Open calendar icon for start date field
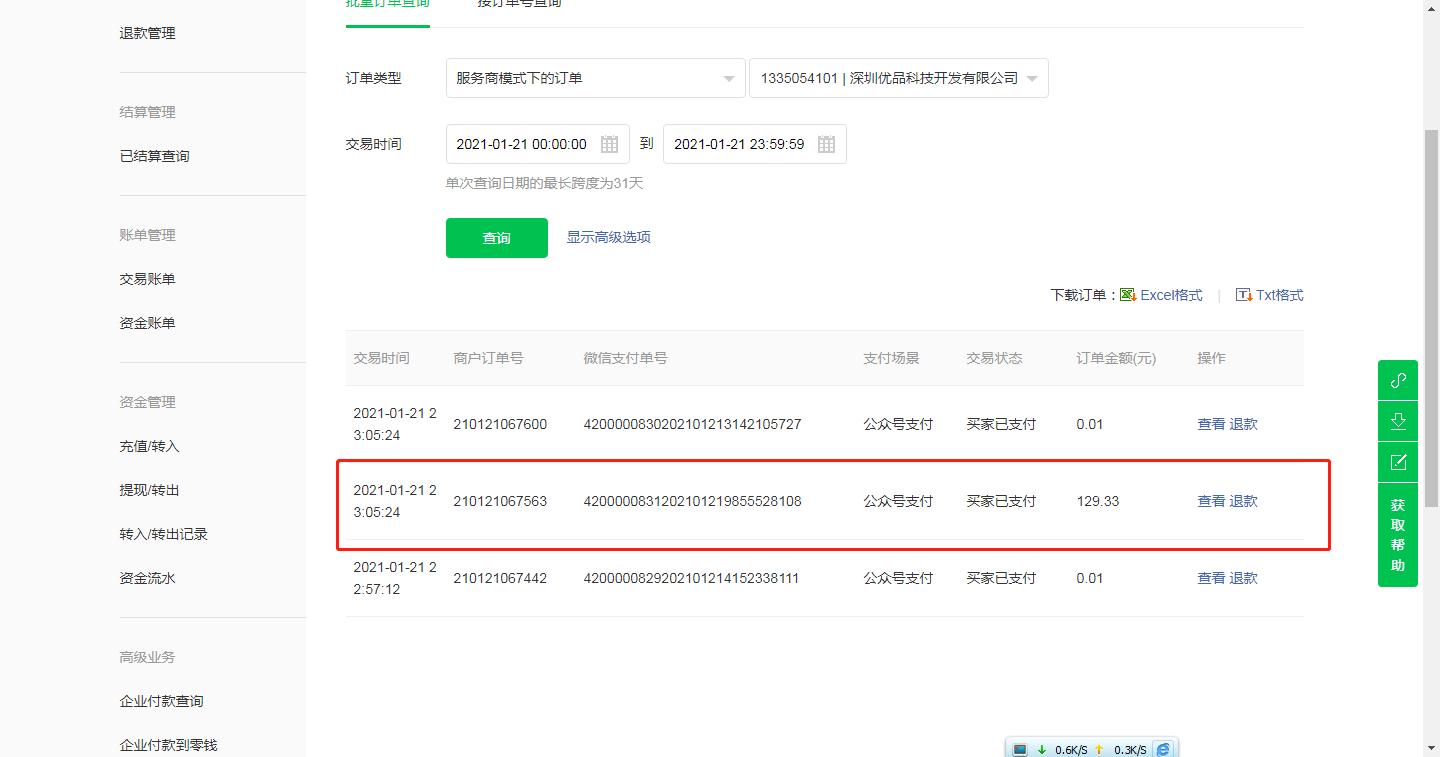This screenshot has width=1440, height=757. [609, 144]
